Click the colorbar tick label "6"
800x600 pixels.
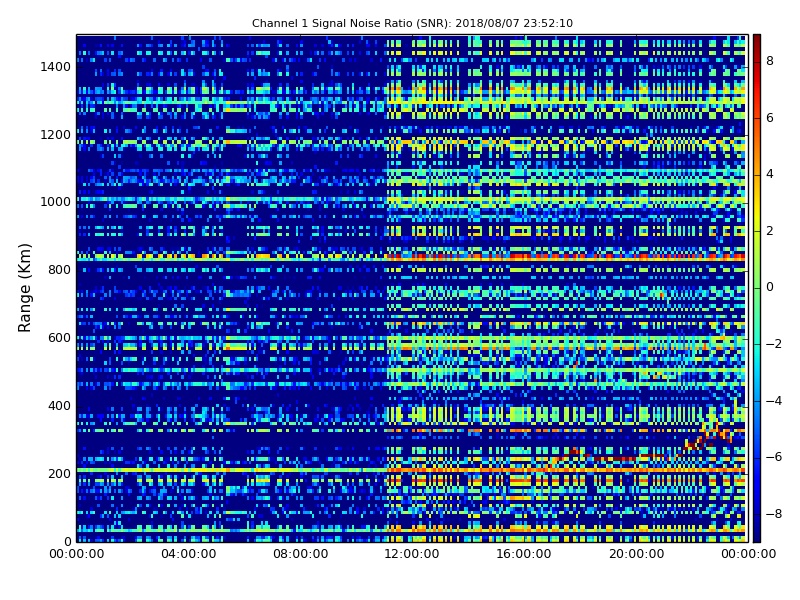coord(770,118)
